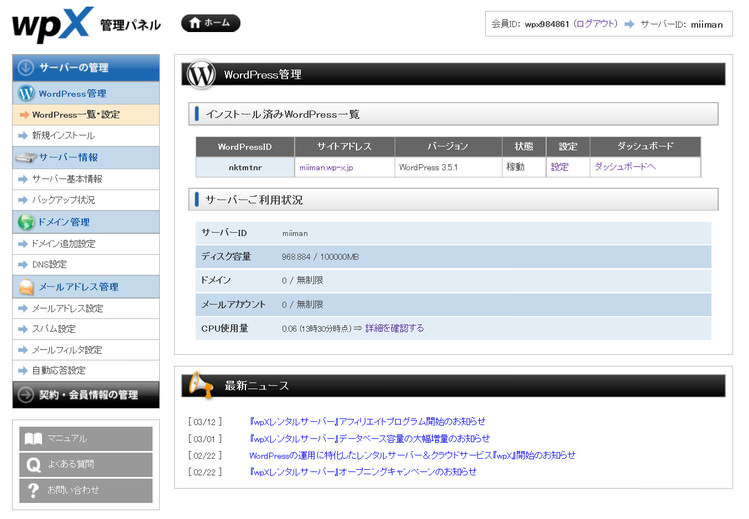Click the envelope icon beside メールアドレス管理

pyautogui.click(x=26, y=286)
